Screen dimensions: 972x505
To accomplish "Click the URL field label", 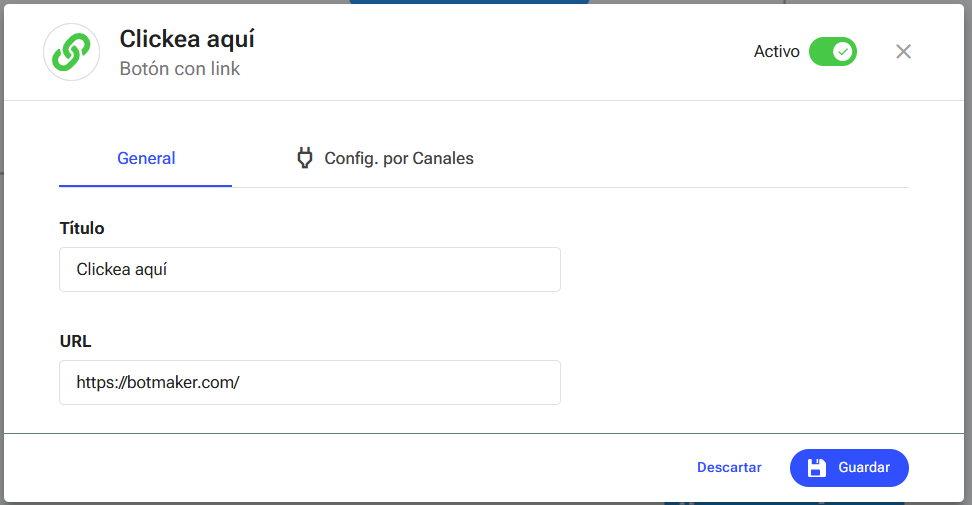I will [75, 341].
